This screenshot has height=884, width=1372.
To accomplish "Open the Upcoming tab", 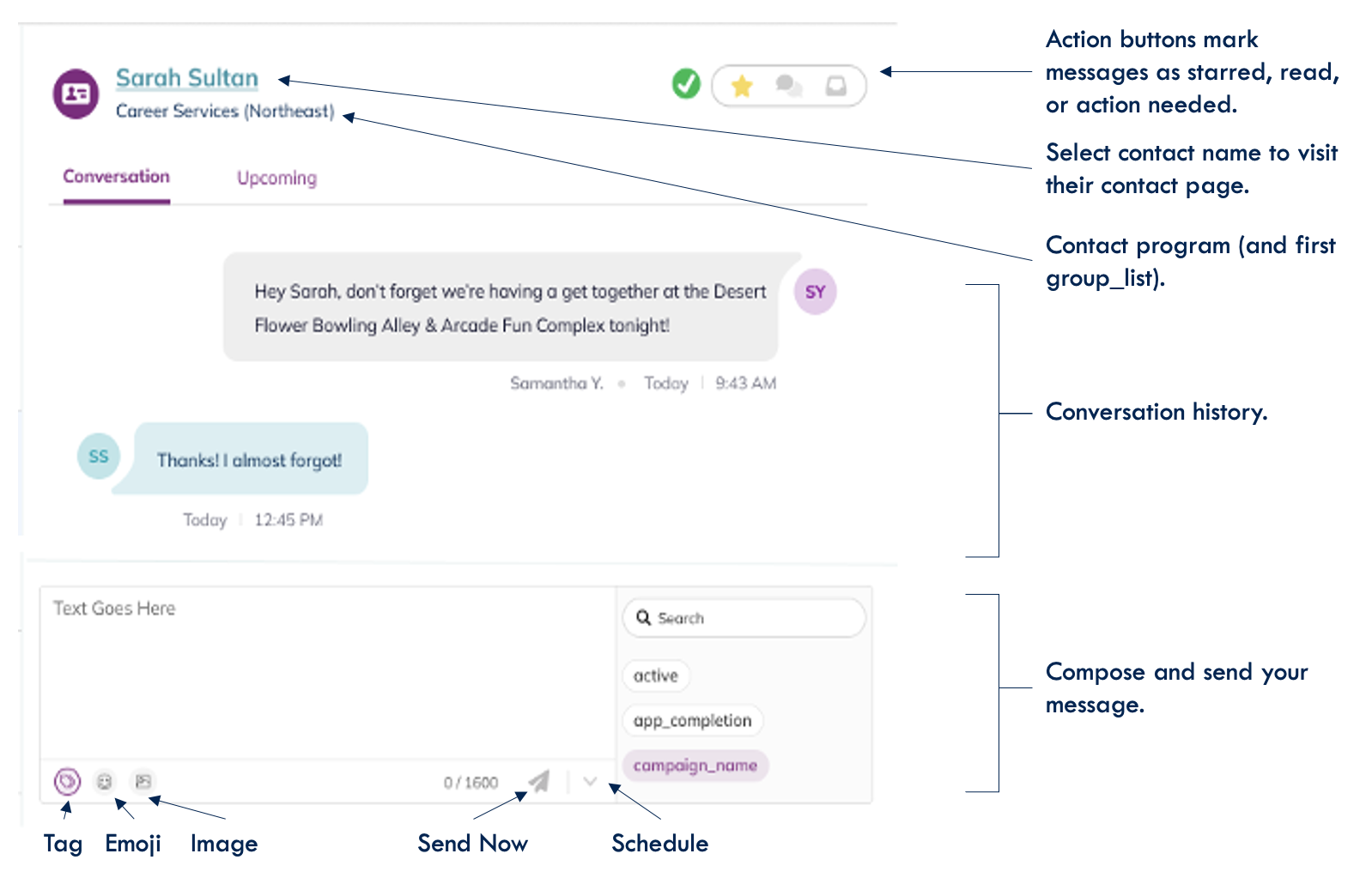I will [276, 179].
